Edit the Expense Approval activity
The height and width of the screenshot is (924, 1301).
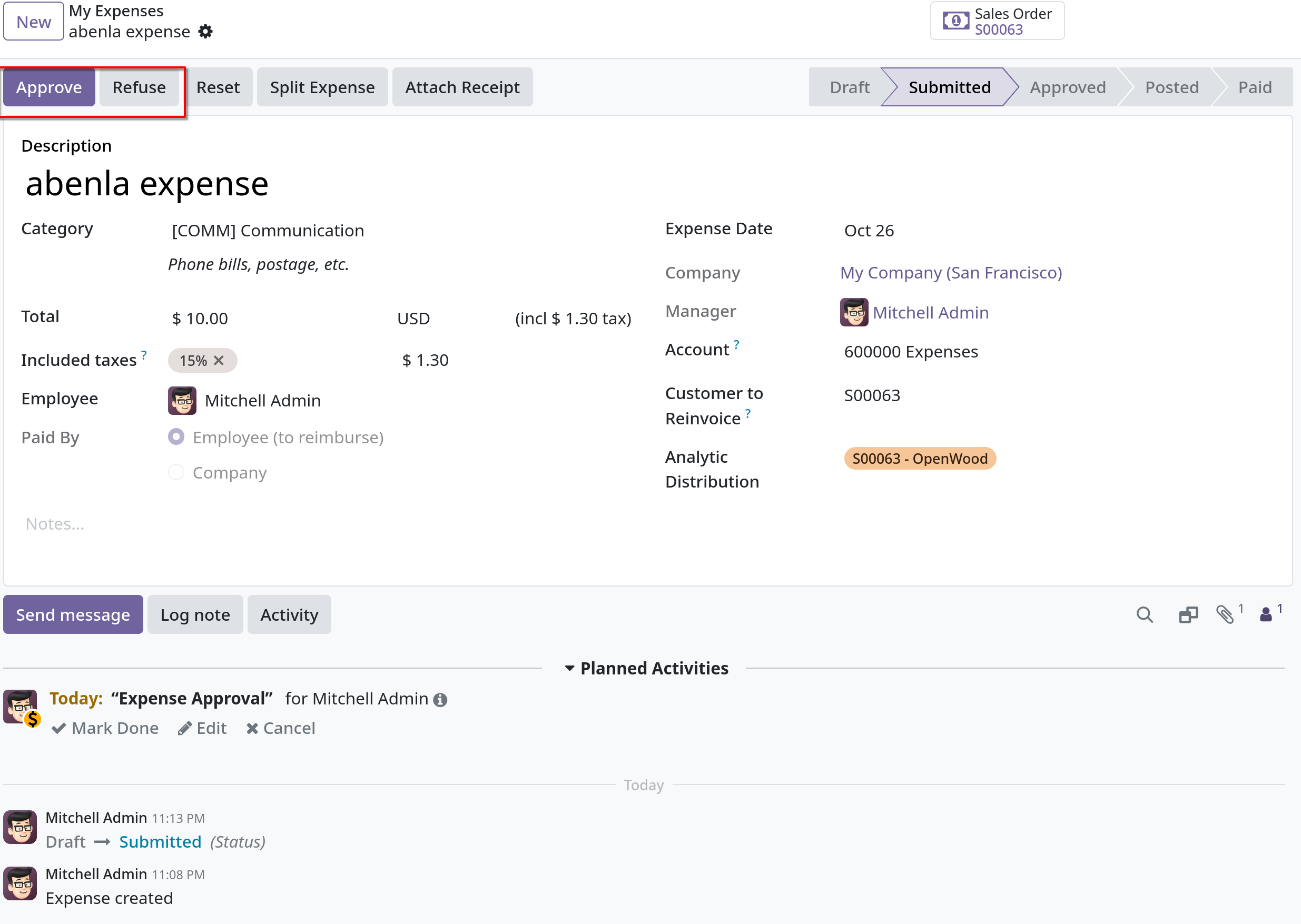(202, 728)
